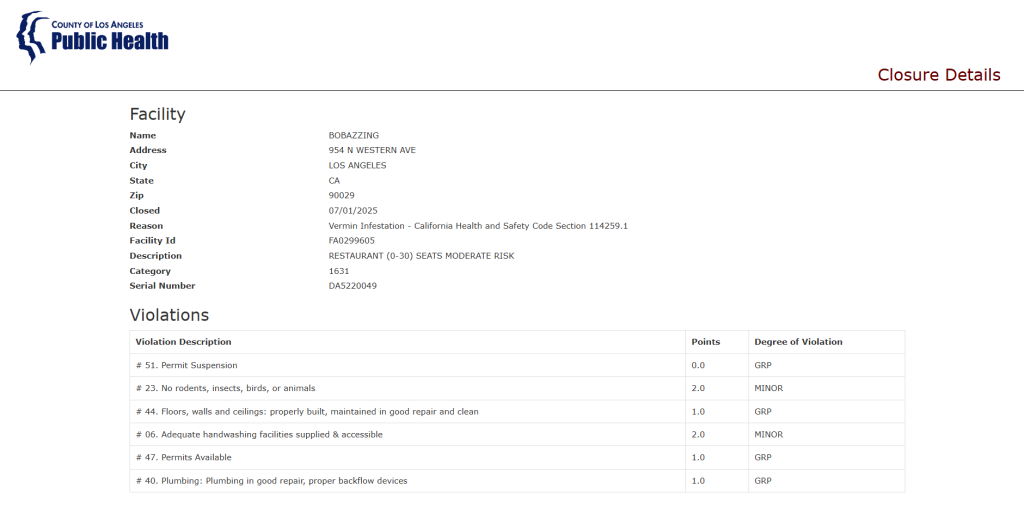The image size is (1024, 506).
Task: Click MINOR degree in the handwashing row
Action: click(x=769, y=435)
